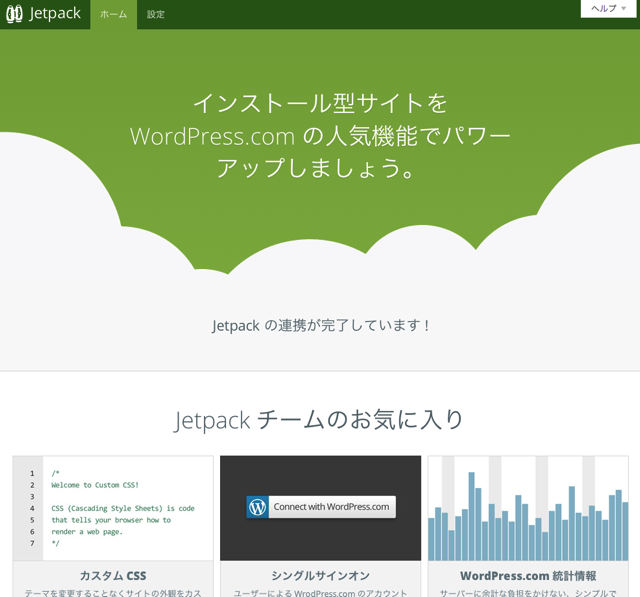Click 'Jetpack の連携が完了しています！' message

click(320, 326)
